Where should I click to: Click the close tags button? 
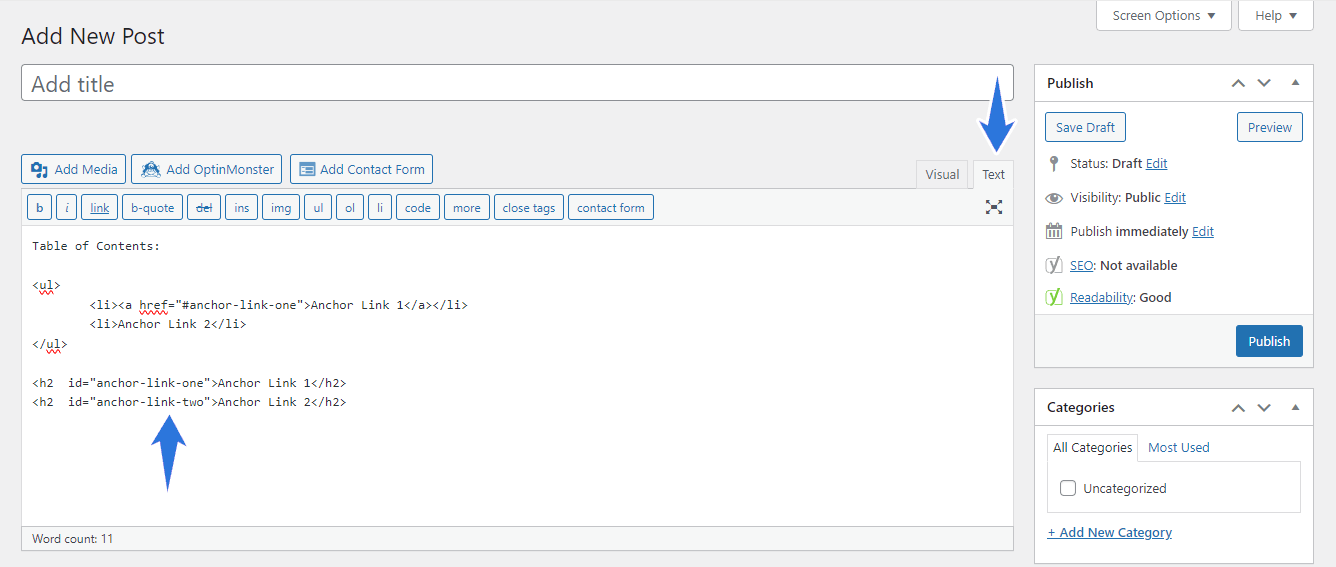click(529, 208)
